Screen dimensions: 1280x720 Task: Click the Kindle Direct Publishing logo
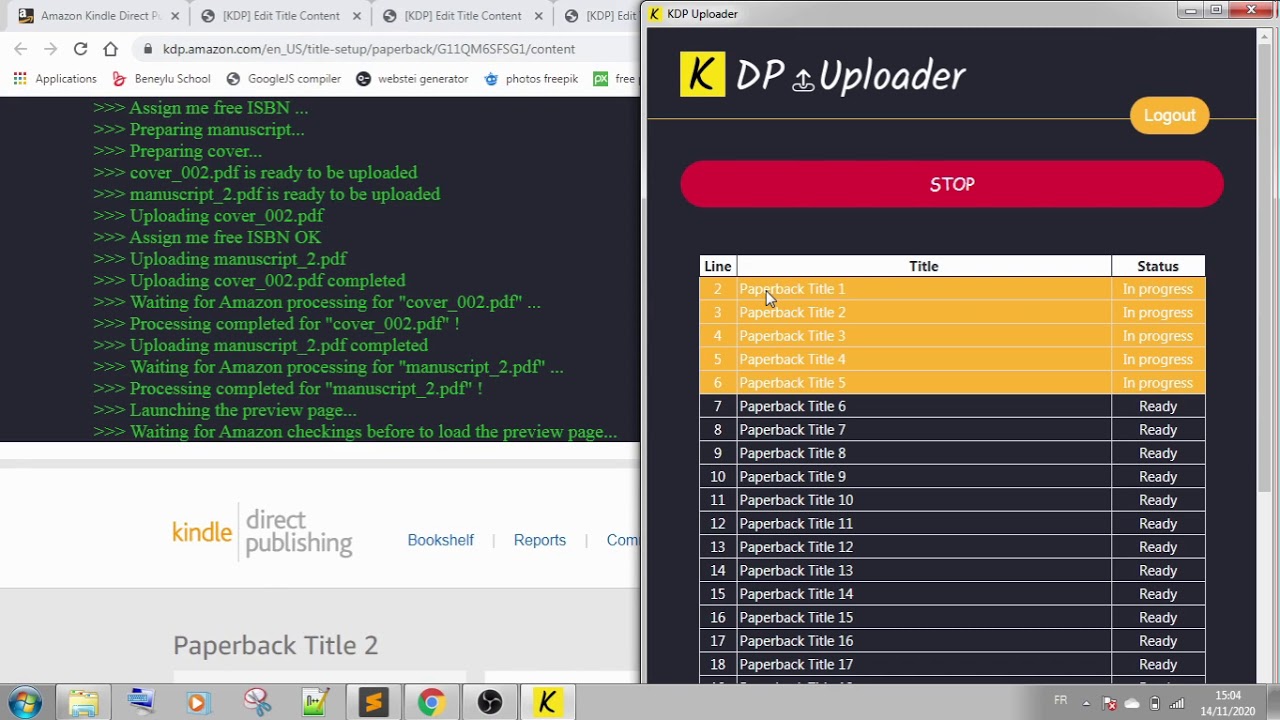(x=262, y=532)
